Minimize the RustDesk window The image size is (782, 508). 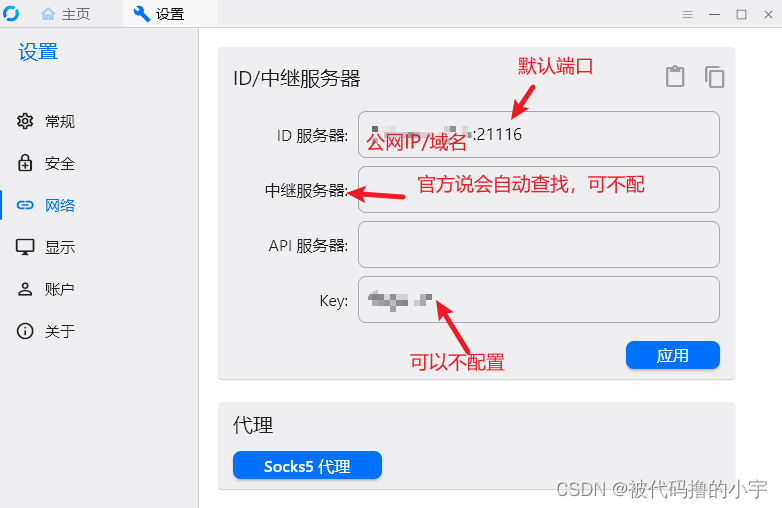[715, 14]
